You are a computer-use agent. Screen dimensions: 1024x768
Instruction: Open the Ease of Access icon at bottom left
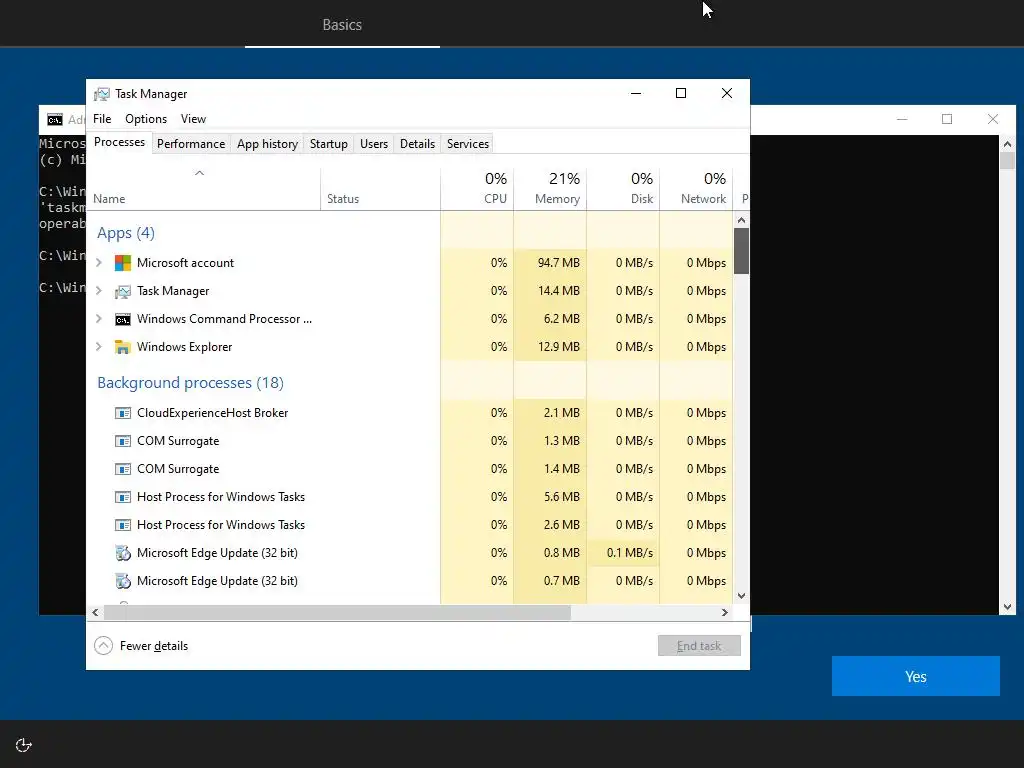point(24,745)
